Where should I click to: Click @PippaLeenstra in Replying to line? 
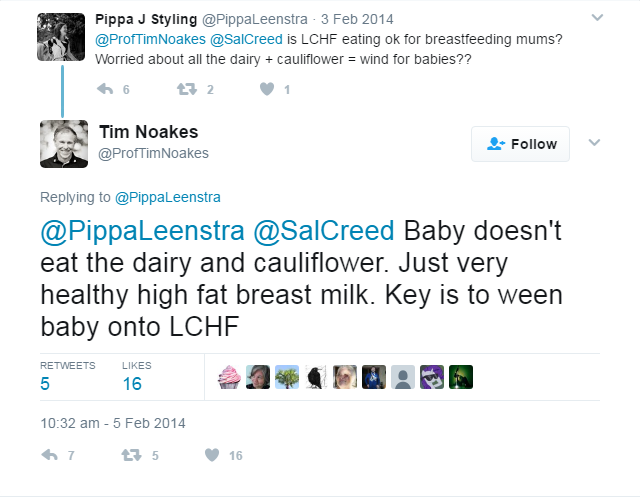168,196
